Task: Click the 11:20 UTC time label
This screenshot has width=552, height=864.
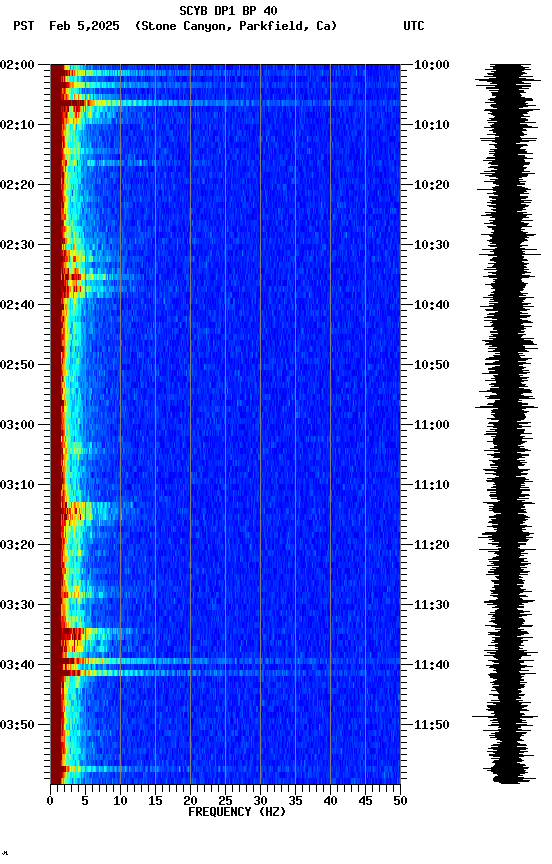Action: click(x=432, y=545)
